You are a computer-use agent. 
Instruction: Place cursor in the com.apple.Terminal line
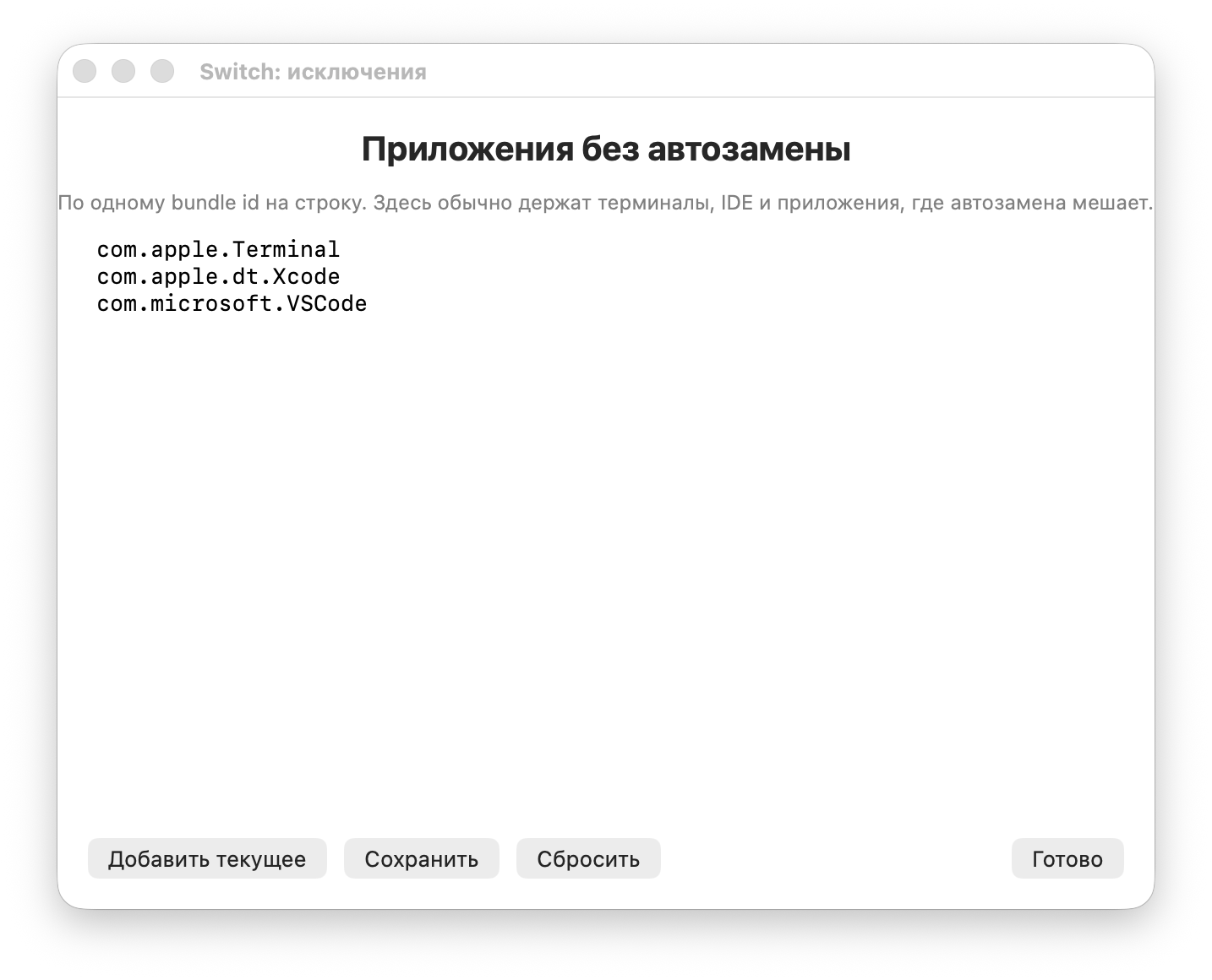pyautogui.click(x=218, y=250)
